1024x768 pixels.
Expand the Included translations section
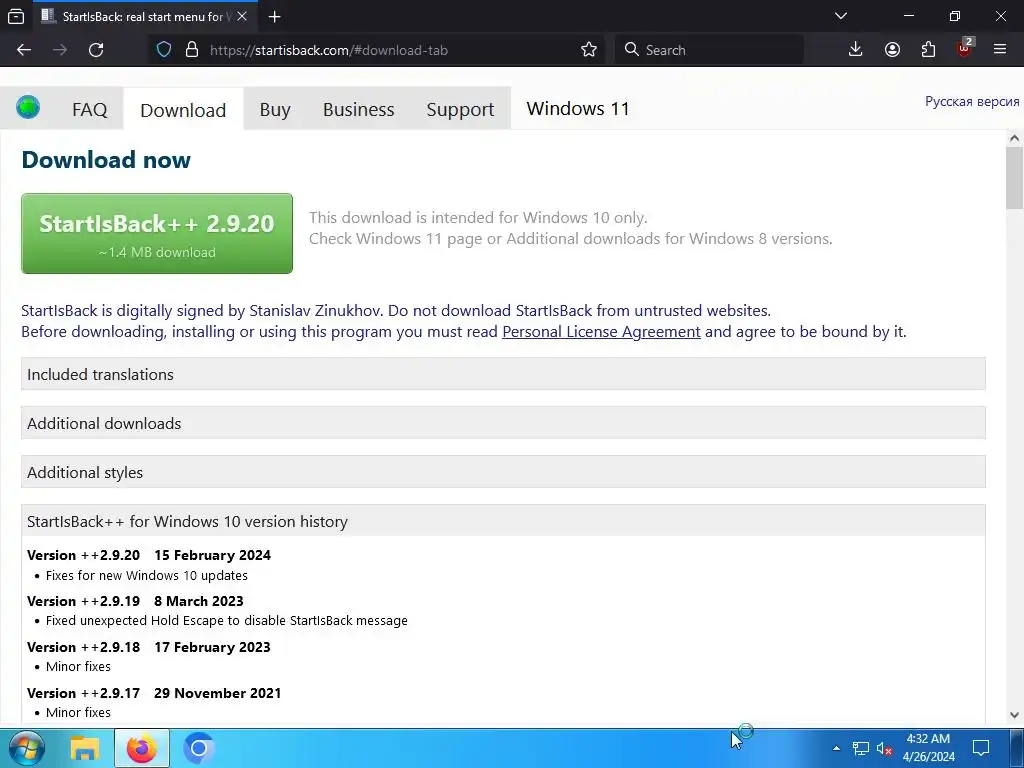point(503,374)
